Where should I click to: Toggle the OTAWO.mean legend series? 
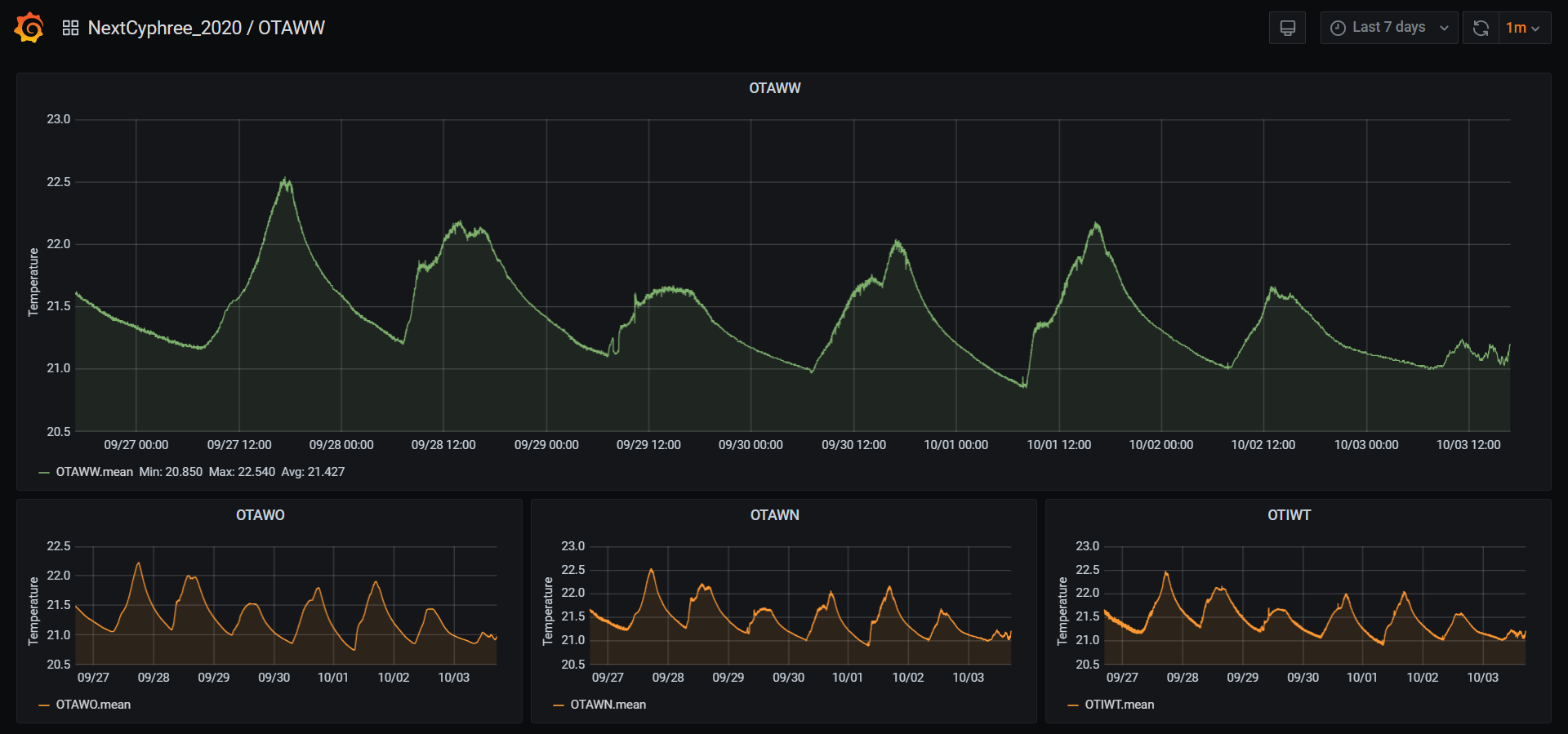93,705
